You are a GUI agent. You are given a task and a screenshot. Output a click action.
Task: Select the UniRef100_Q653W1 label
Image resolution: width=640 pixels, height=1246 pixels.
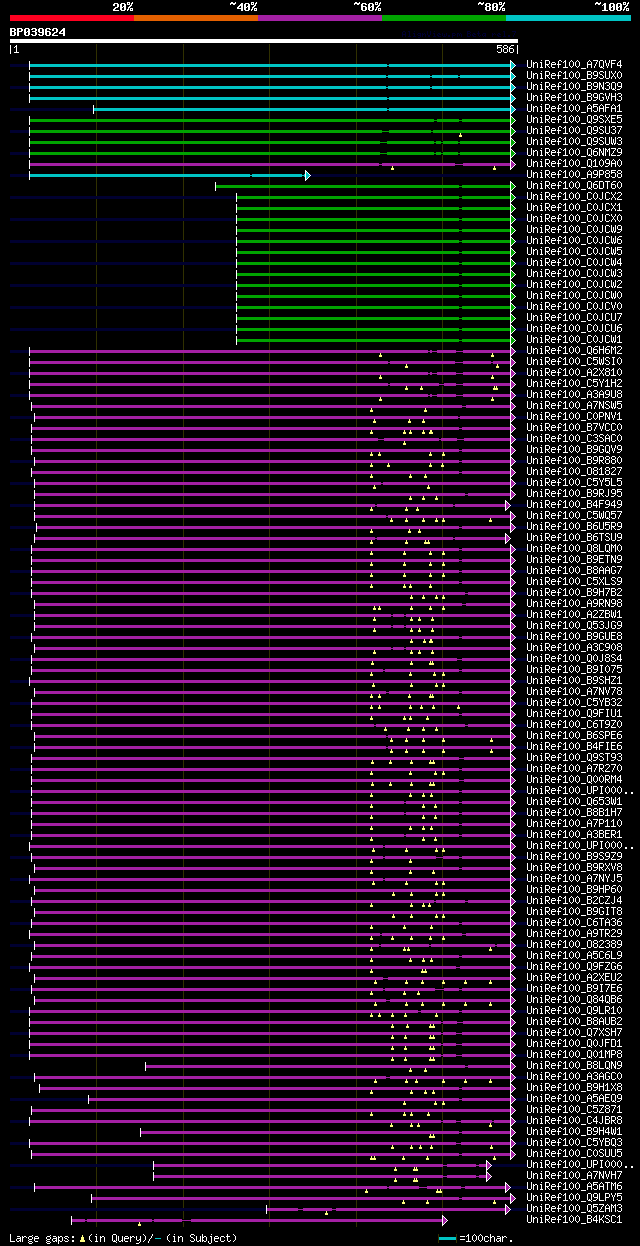coord(574,801)
